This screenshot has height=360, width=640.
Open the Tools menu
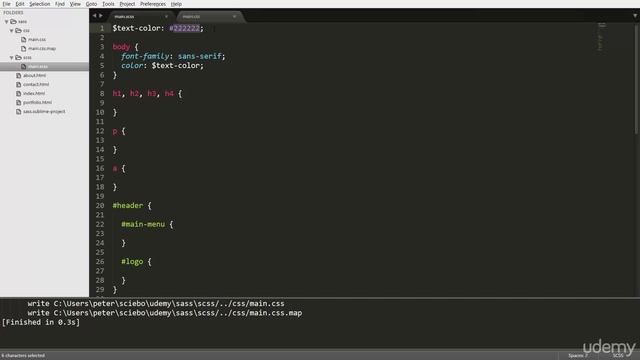point(108,4)
